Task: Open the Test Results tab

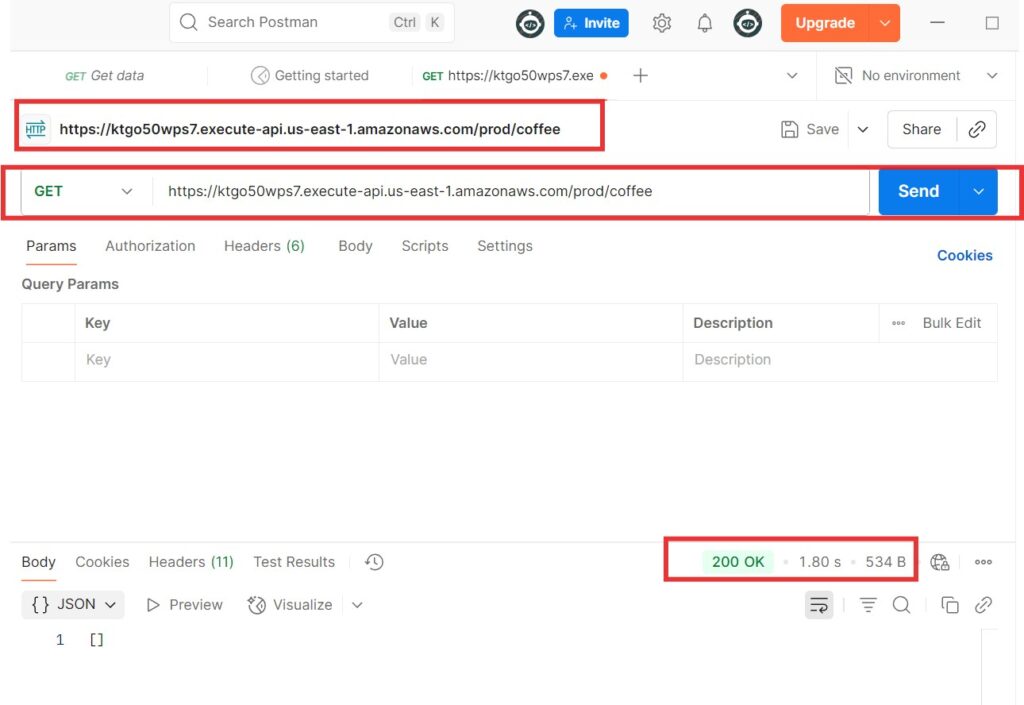Action: pyautogui.click(x=294, y=562)
